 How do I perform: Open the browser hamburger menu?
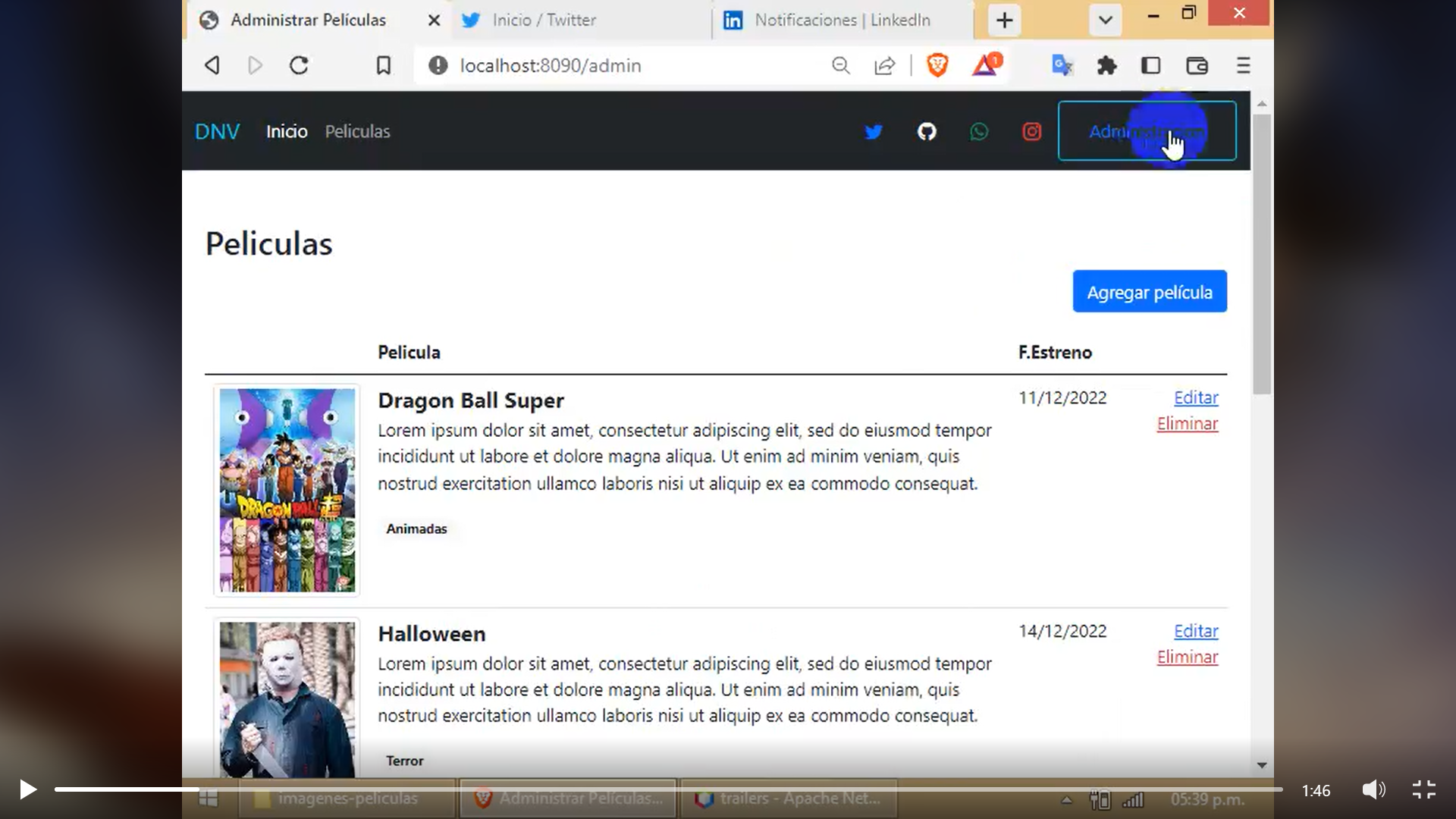1243,66
